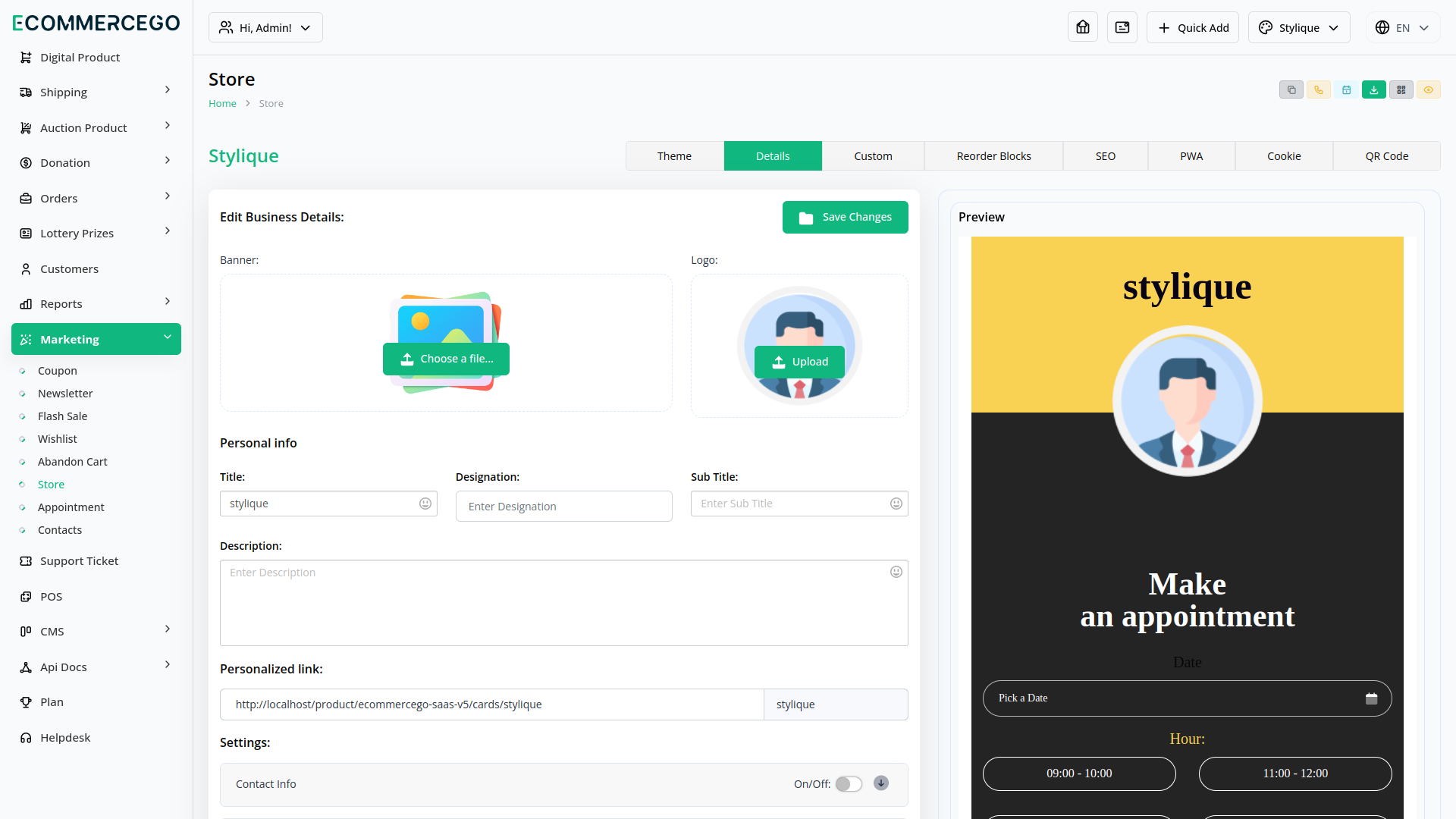
Task: Open Coupon under Marketing
Action: (58, 370)
